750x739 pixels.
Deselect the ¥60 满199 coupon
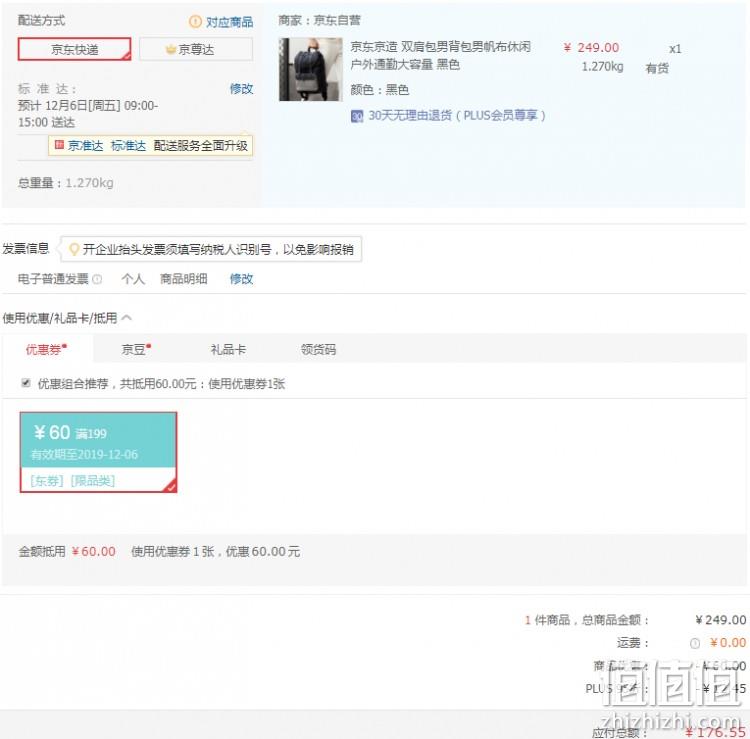tap(98, 452)
